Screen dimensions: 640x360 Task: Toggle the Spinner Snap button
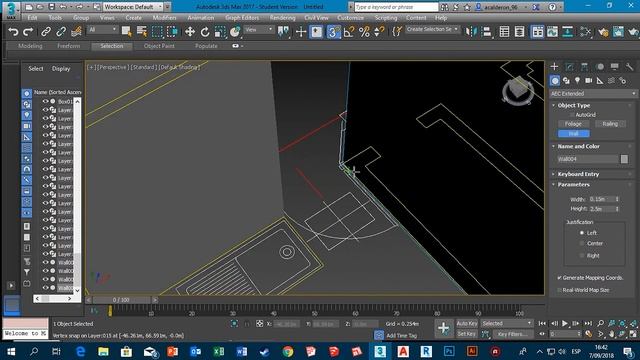[379, 31]
